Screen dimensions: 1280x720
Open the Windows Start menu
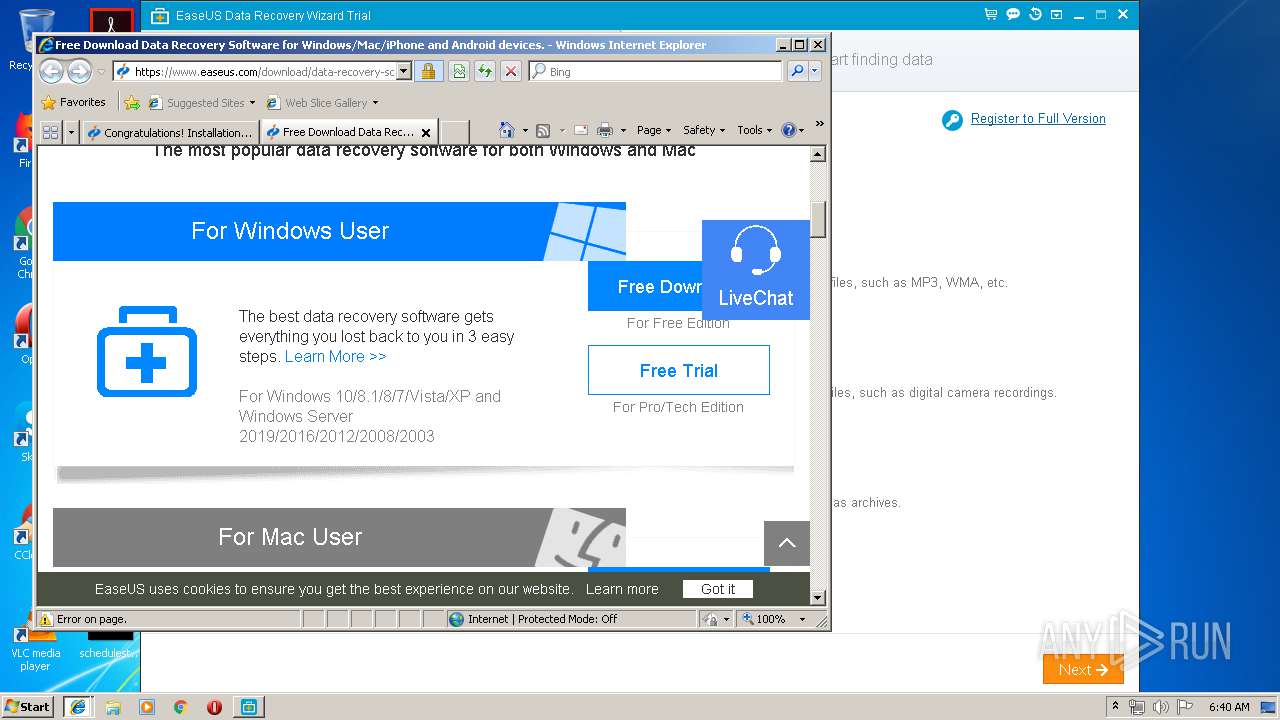tap(28, 706)
